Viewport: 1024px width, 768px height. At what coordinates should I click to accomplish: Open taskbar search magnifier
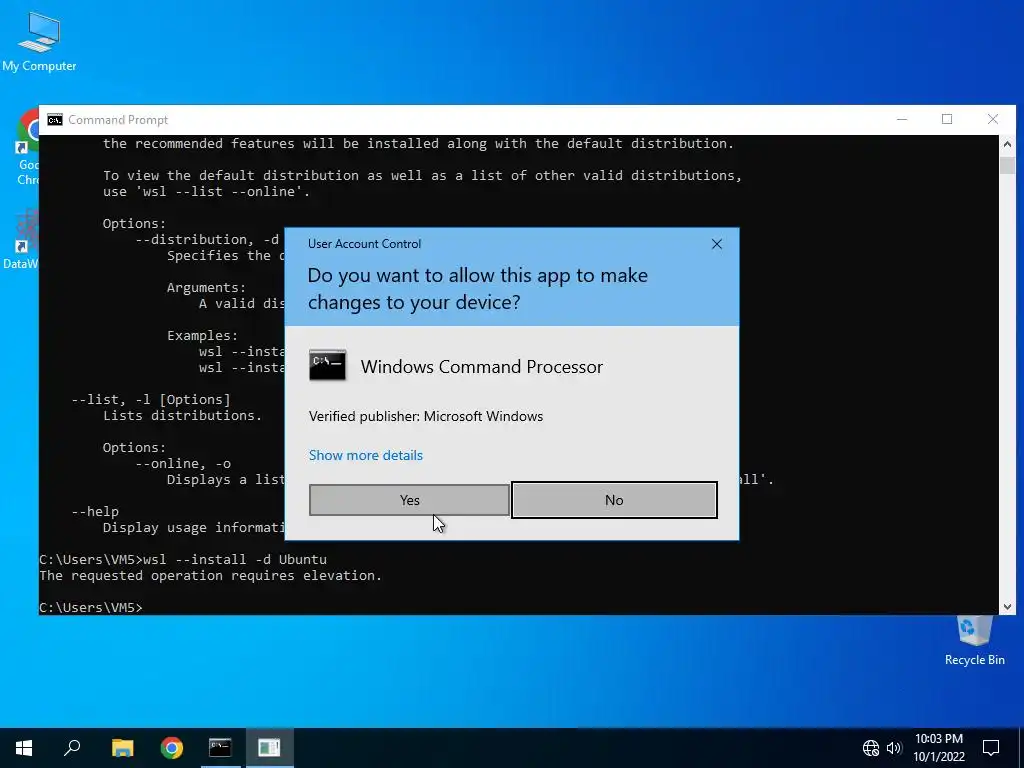click(x=72, y=748)
